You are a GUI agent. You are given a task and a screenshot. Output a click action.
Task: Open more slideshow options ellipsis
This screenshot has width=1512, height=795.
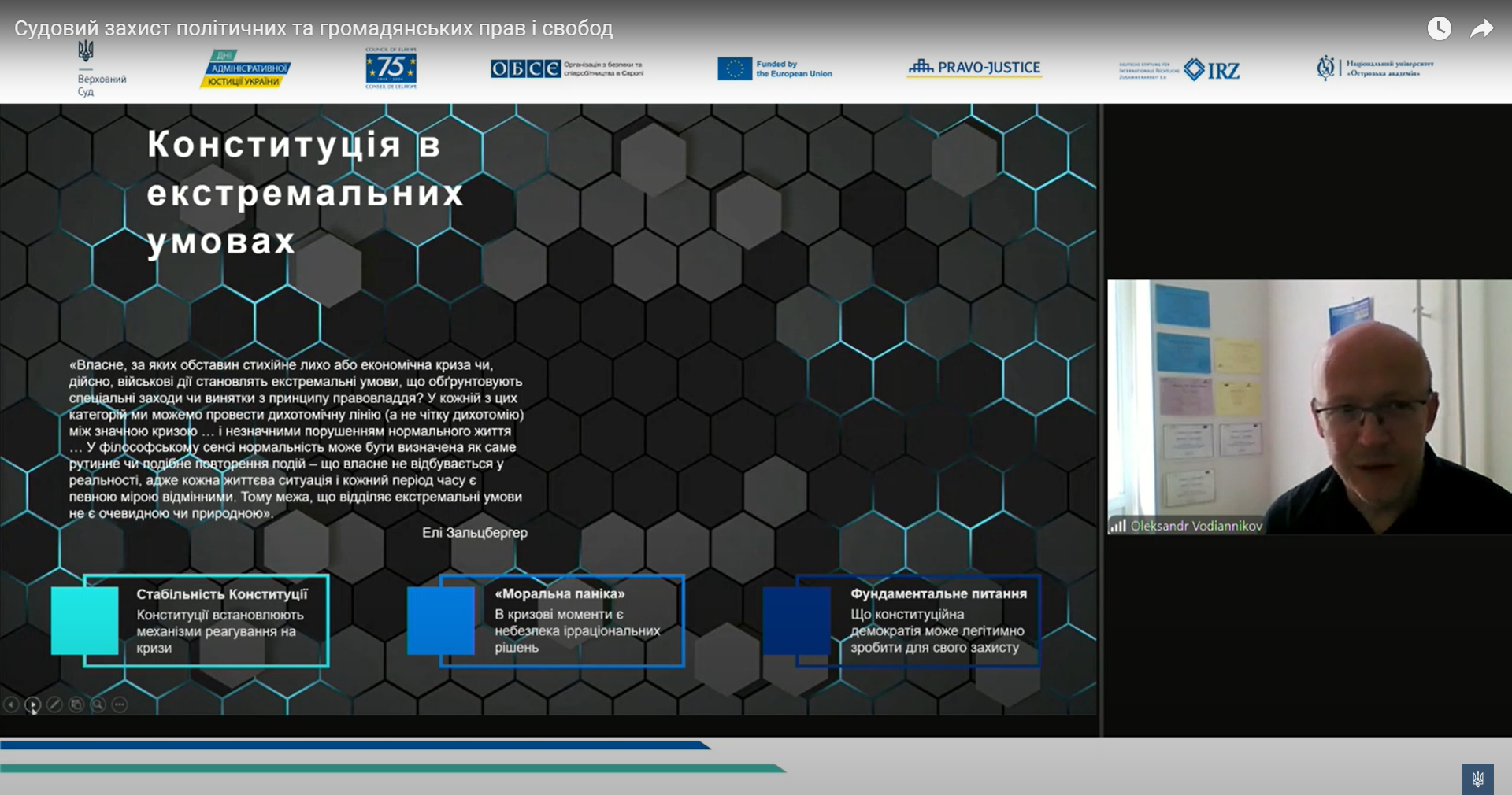[120, 704]
